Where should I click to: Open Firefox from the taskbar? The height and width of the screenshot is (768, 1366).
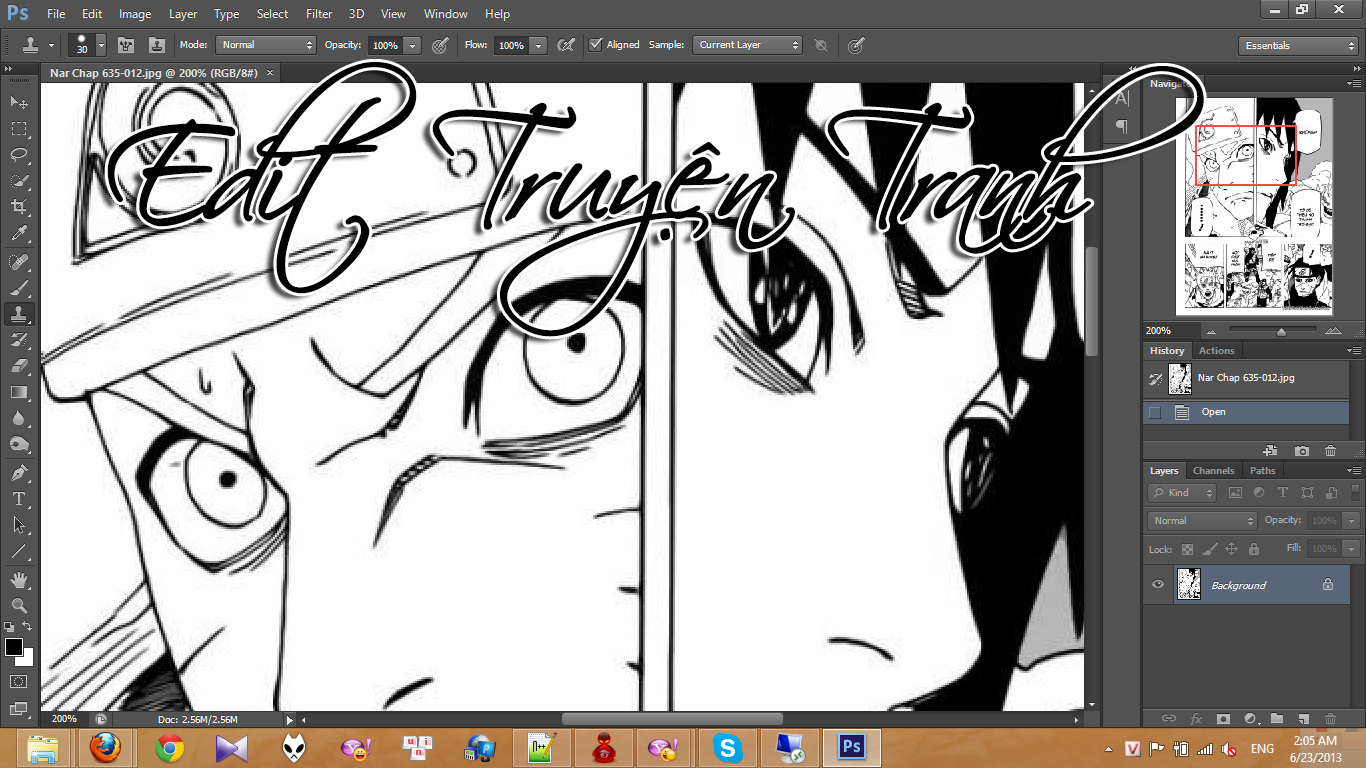point(104,747)
